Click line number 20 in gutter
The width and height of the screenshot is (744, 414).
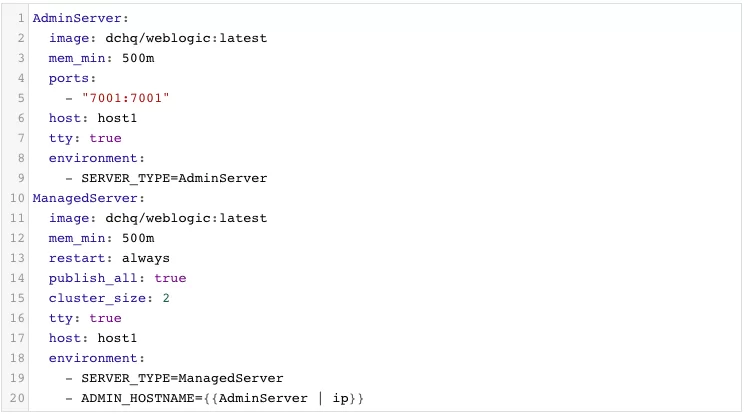click(x=17, y=398)
